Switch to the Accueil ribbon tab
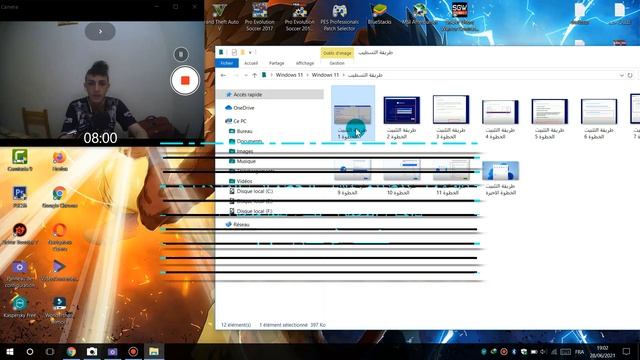 click(251, 63)
